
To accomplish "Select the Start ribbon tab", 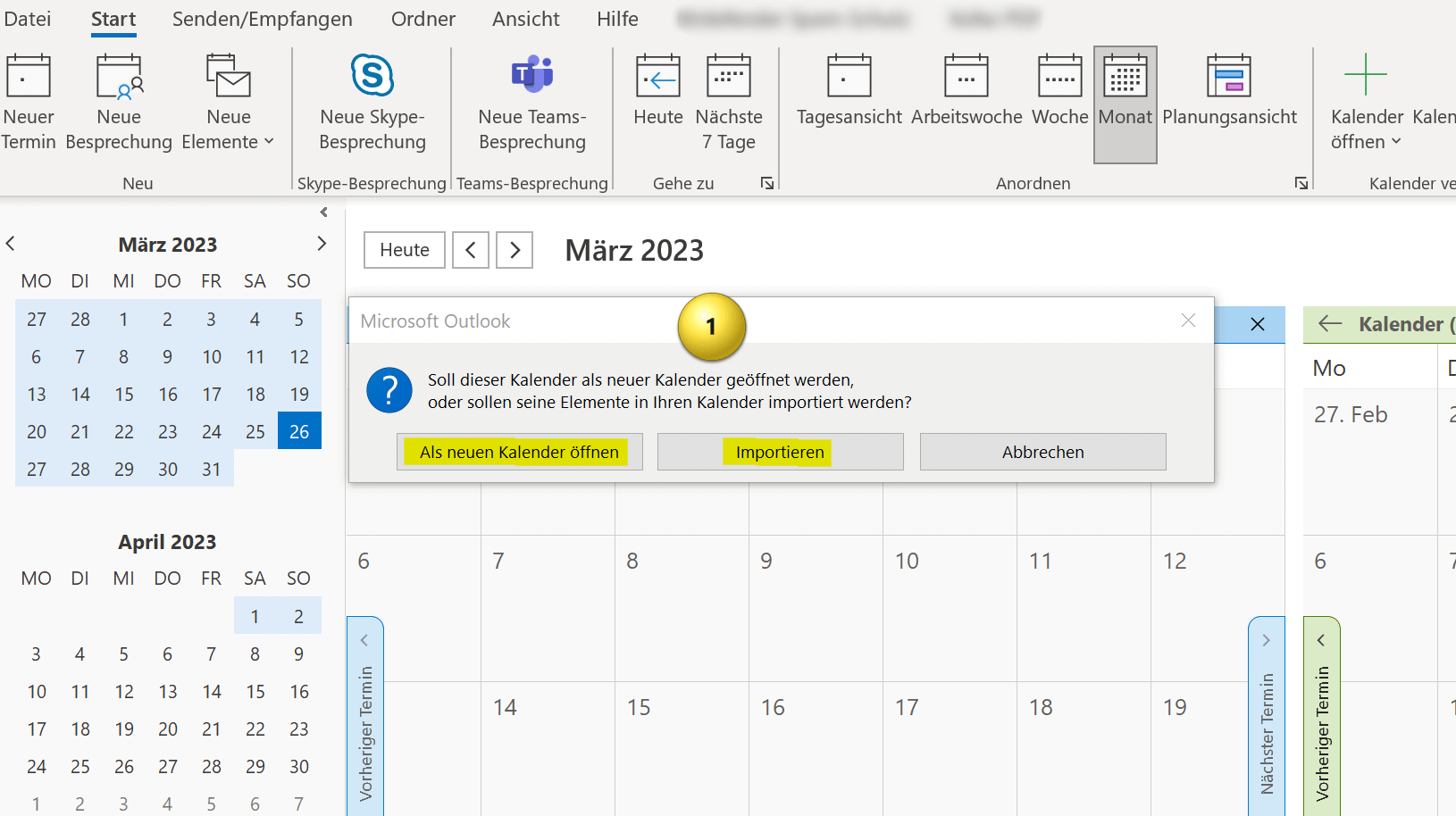I will click(113, 19).
